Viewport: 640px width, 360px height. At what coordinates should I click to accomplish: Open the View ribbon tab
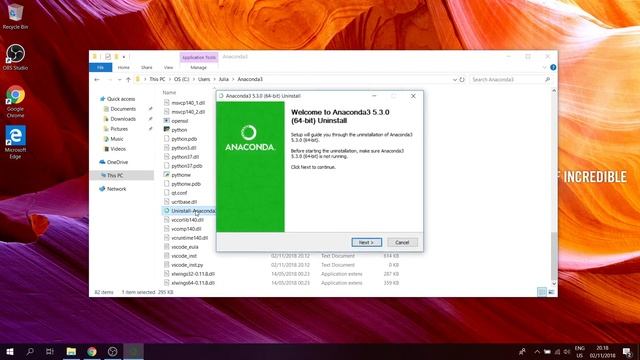pyautogui.click(x=168, y=67)
